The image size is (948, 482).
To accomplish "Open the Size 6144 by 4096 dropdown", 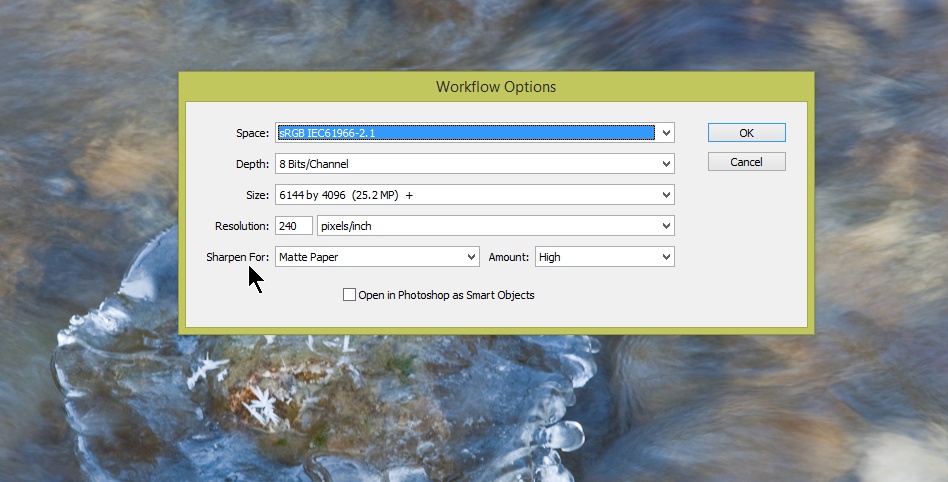I will click(475, 195).
